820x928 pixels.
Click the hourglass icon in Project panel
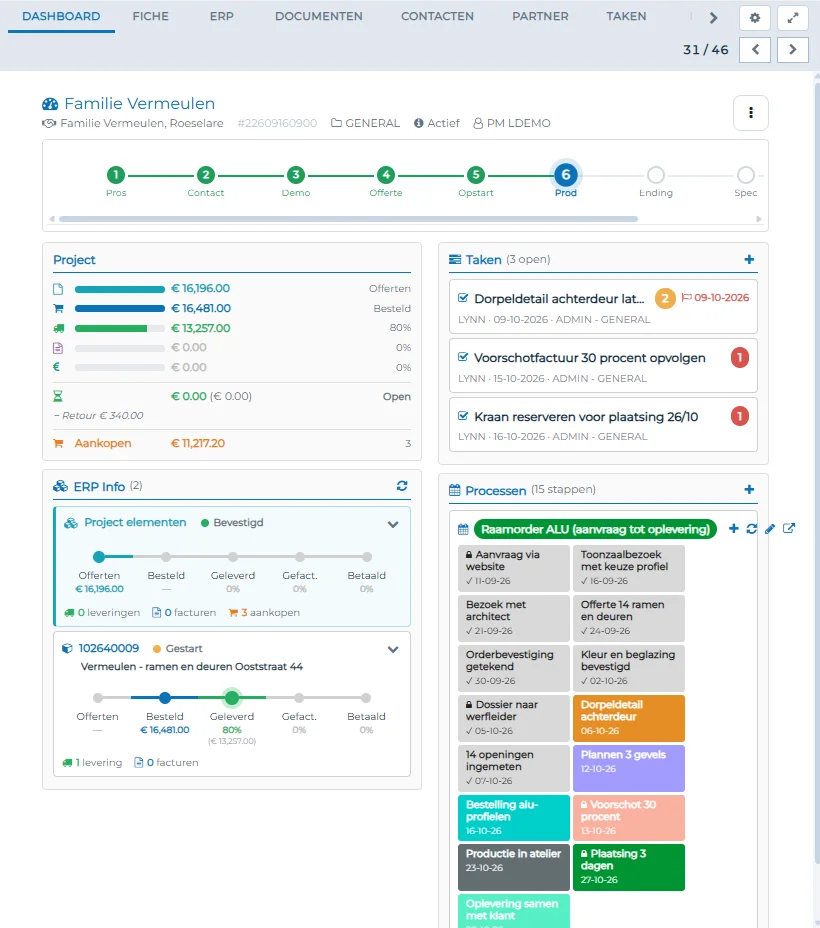coord(58,397)
